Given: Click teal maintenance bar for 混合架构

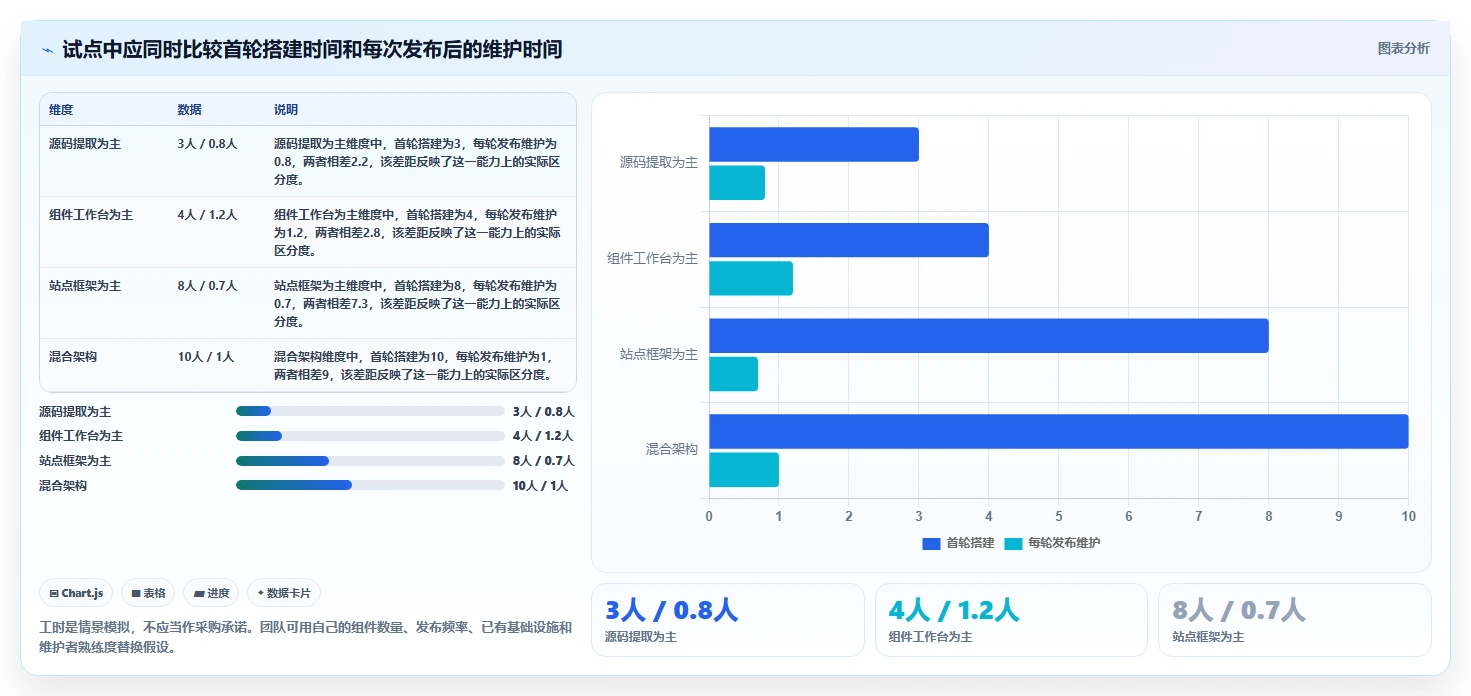Looking at the screenshot, I should tap(744, 470).
